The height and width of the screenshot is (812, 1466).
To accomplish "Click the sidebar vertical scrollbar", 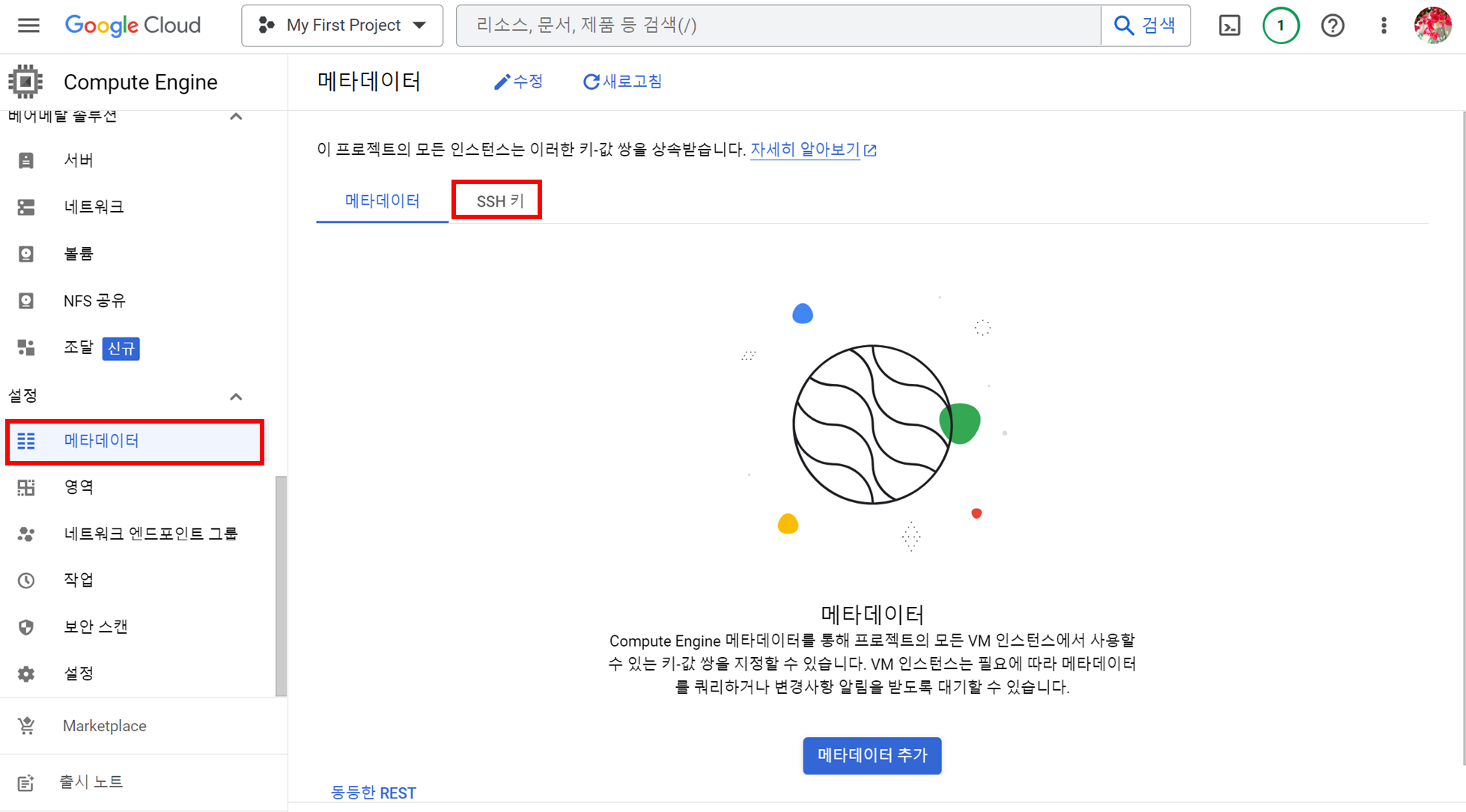I will (281, 585).
